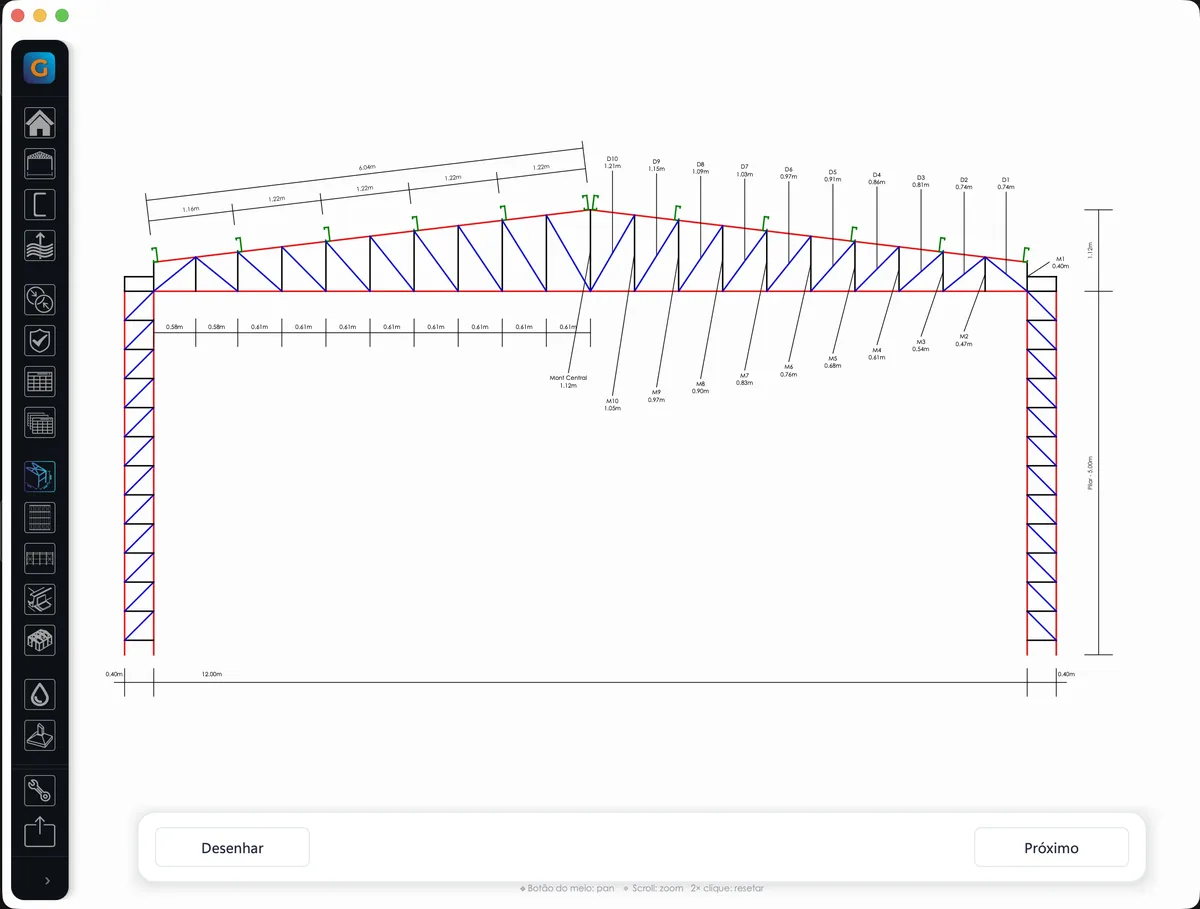This screenshot has height=909, width=1200.
Task: Open the beam connection detail icon
Action: (40, 599)
